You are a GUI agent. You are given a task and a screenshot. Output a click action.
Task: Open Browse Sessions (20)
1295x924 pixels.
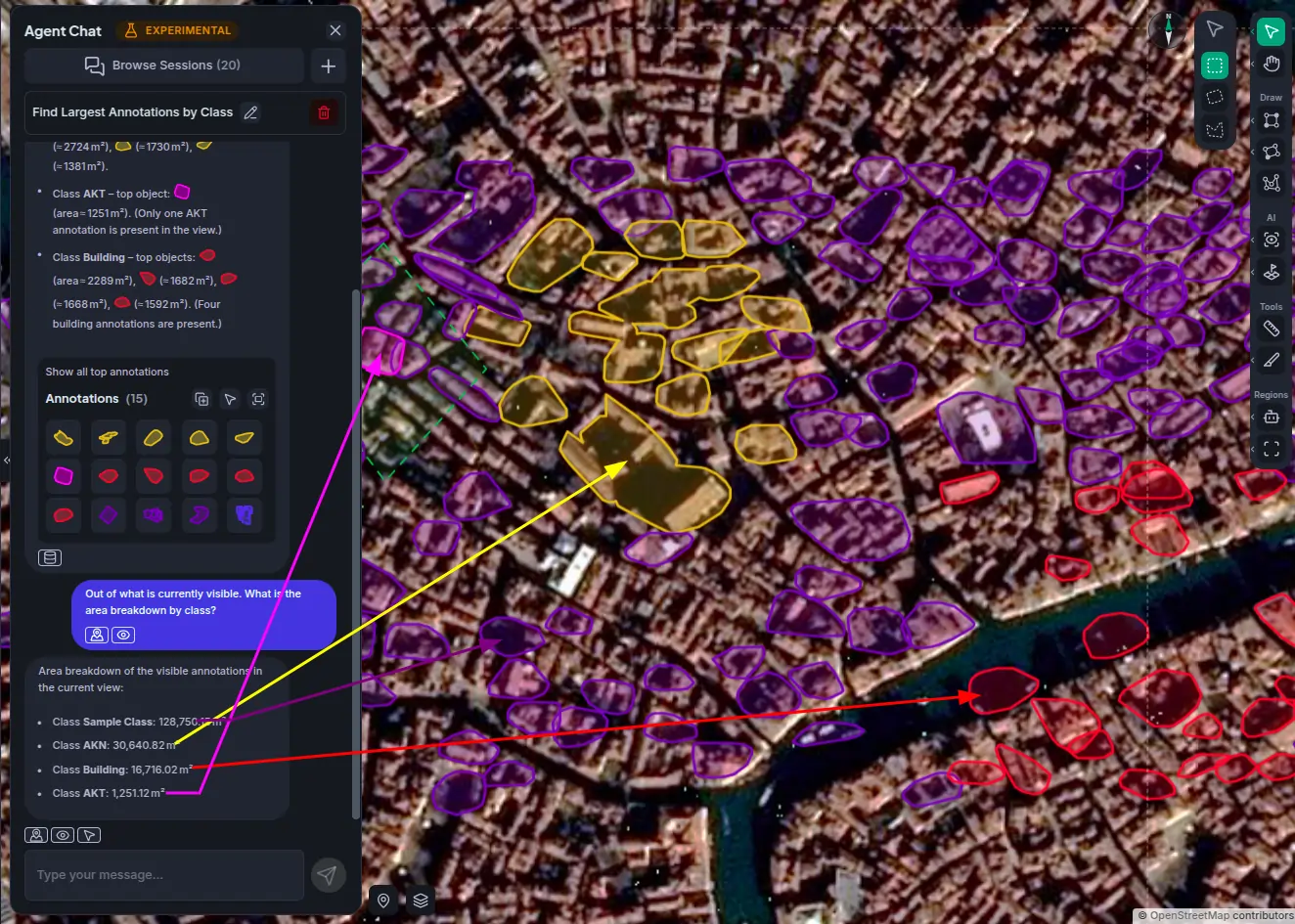tap(163, 66)
